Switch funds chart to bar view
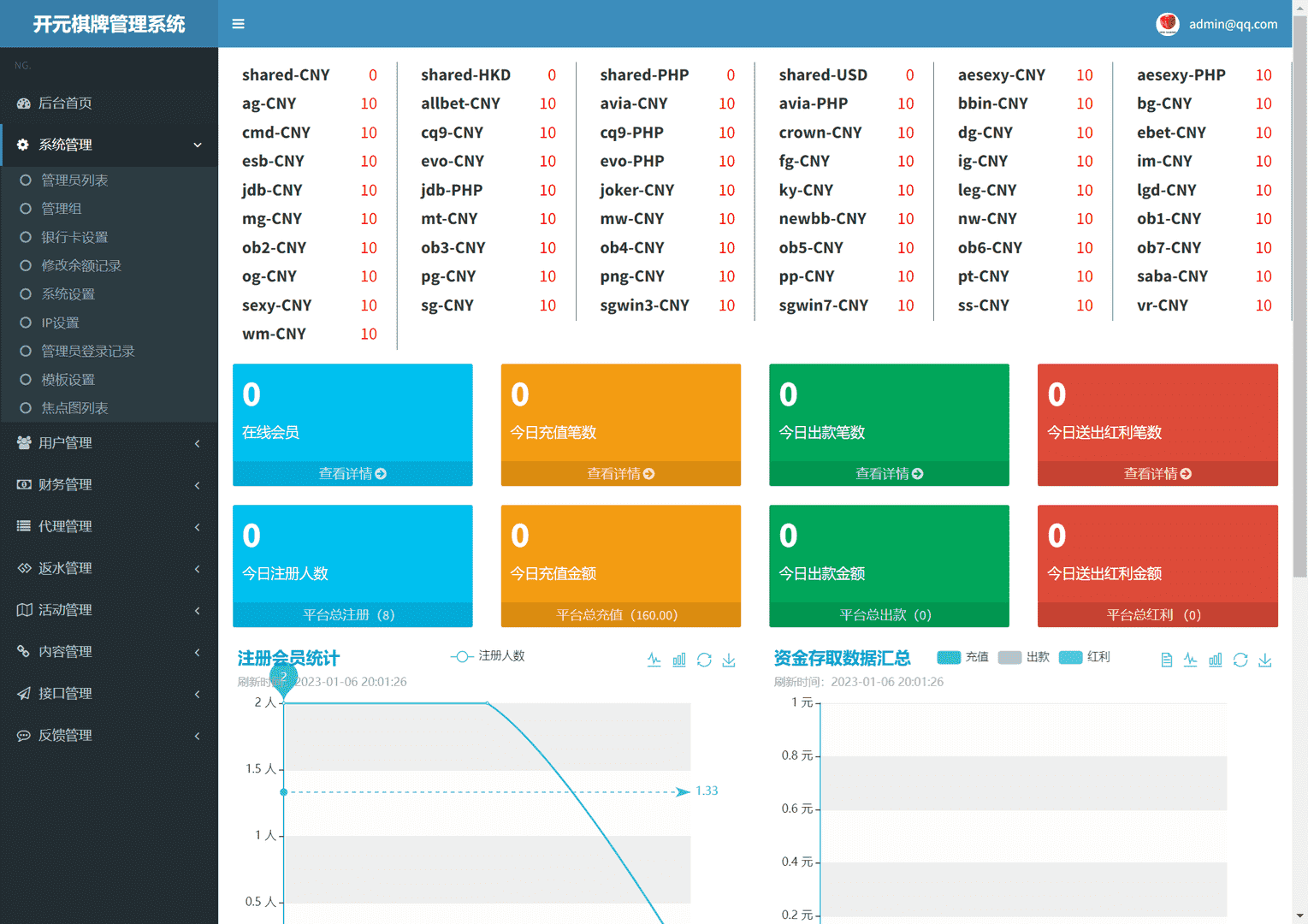This screenshot has height=924, width=1308. 1215,660
